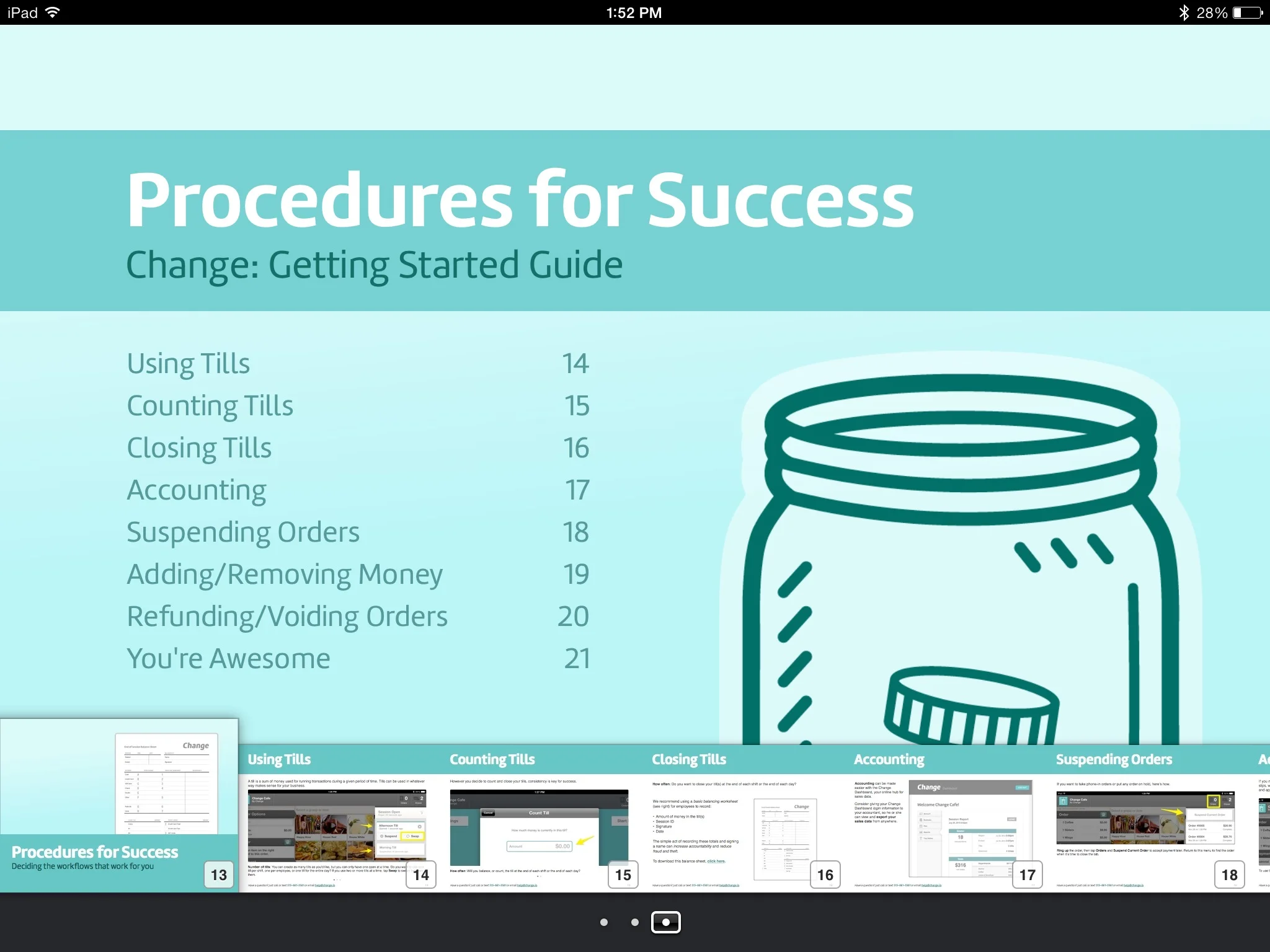Jump to the Accounting contents entry
The image size is (1270, 952).
[197, 490]
